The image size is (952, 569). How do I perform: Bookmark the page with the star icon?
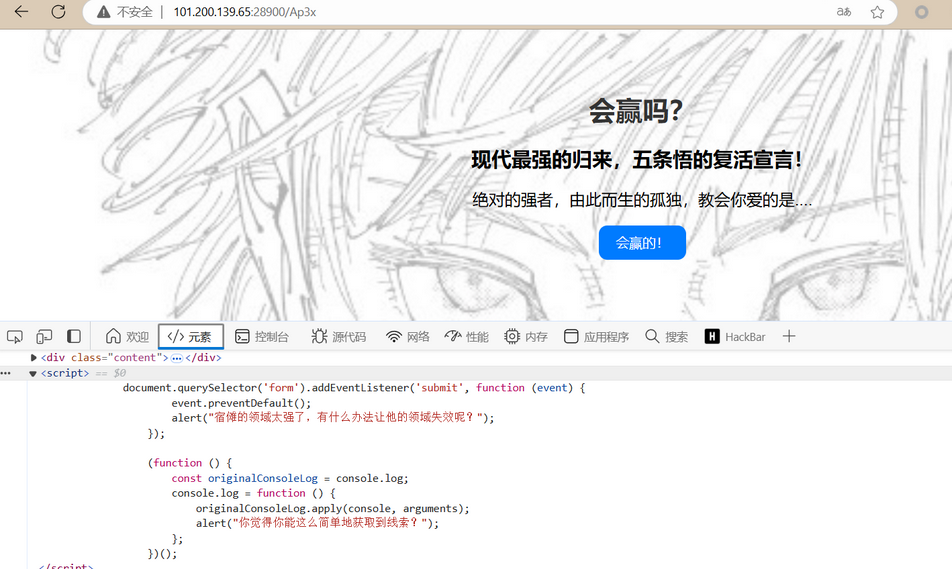pos(877,12)
